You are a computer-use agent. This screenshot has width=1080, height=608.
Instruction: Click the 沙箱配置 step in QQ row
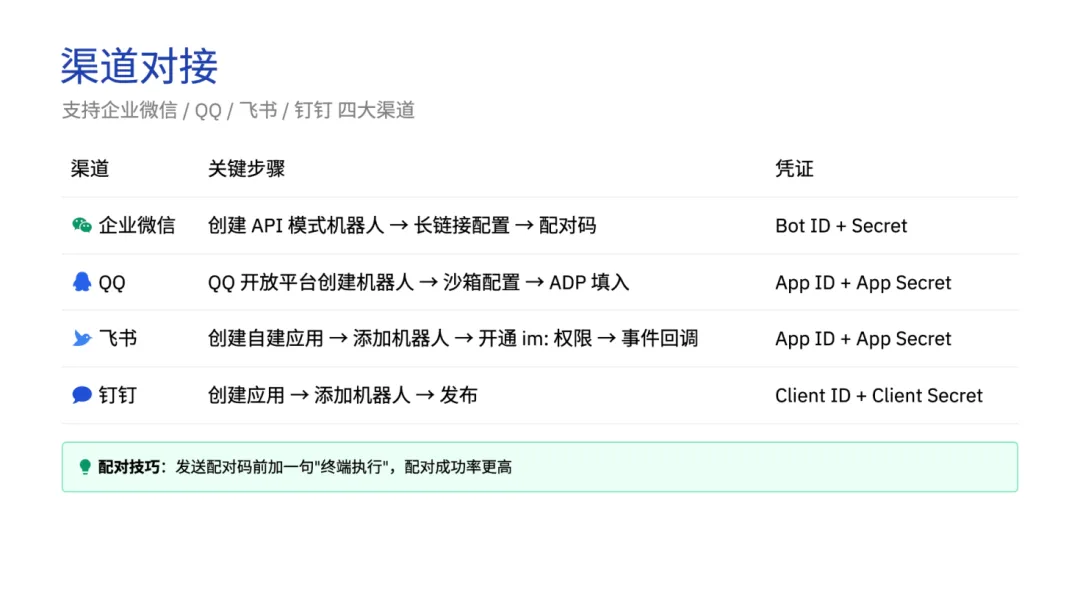[481, 282]
